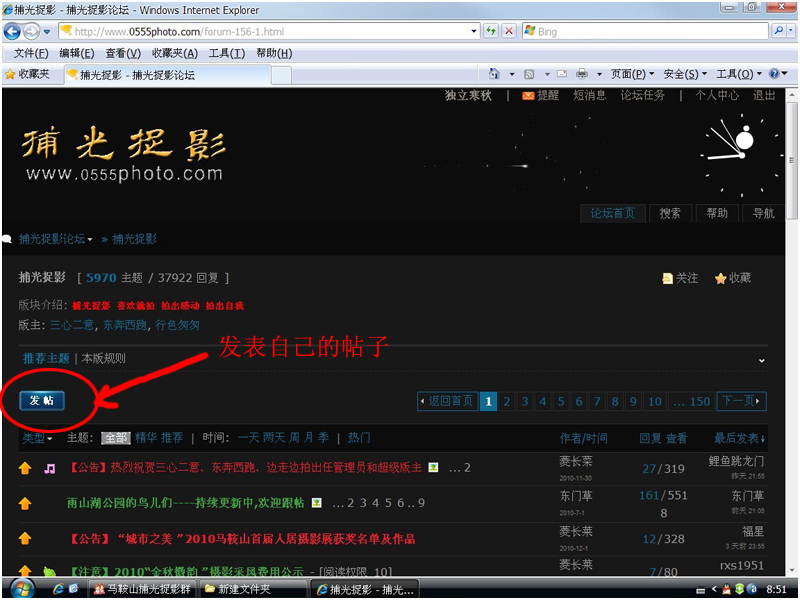Click the 推荐主题 tab link
The height and width of the screenshot is (600, 800).
(x=46, y=358)
